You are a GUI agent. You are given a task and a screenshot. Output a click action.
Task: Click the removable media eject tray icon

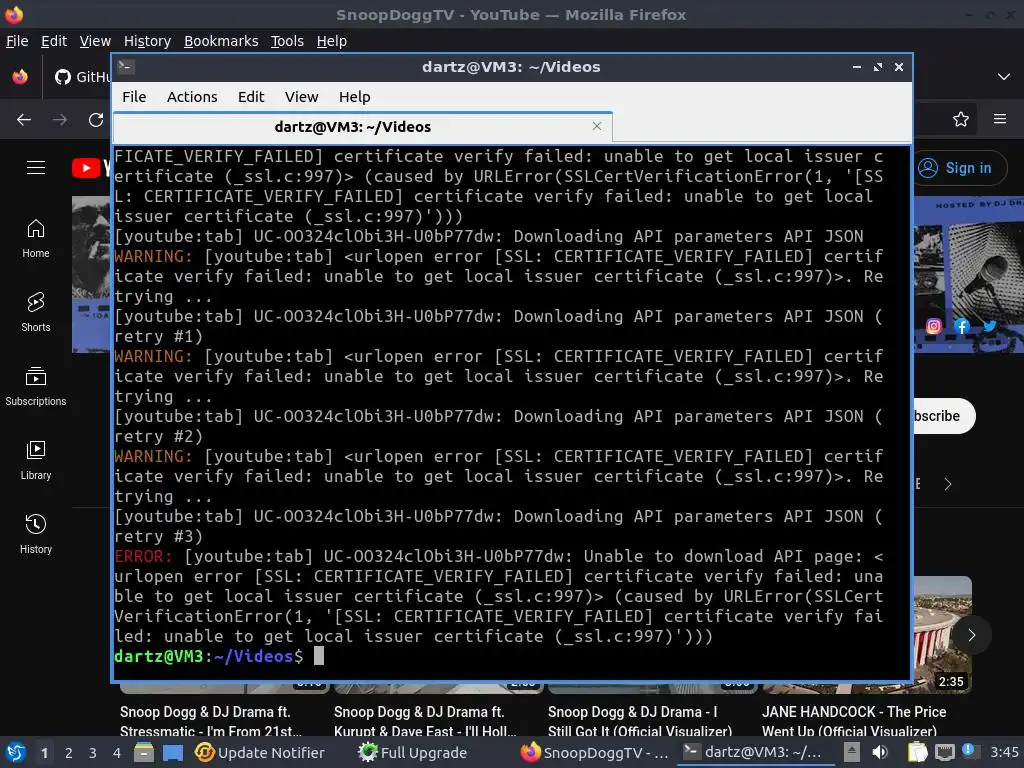[x=852, y=752]
